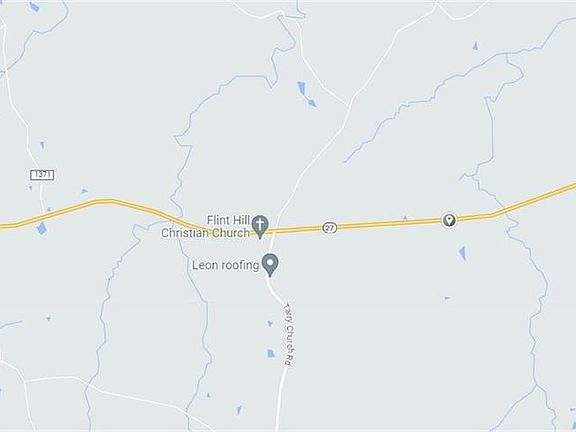Click the white road junction in the bottom-left
576x432 pixels.
pos(24,382)
